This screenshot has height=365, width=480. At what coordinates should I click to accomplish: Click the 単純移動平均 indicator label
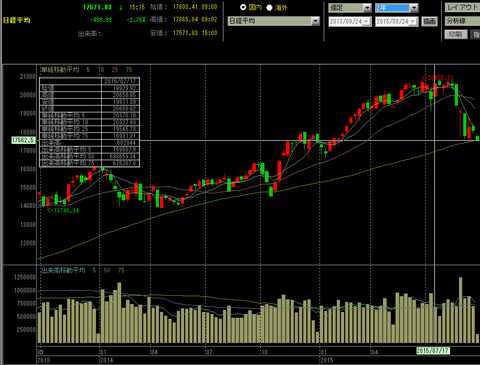point(60,70)
